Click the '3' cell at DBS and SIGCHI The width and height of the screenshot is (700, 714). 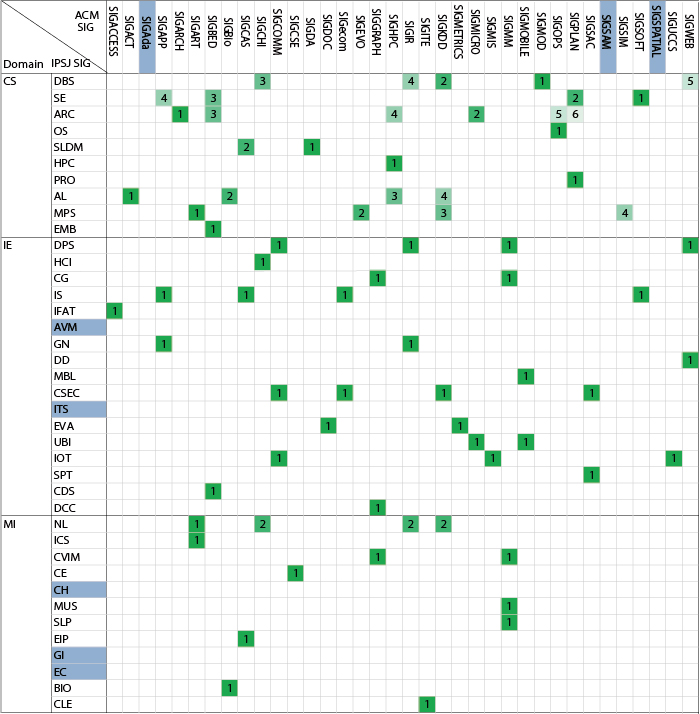(x=262, y=82)
